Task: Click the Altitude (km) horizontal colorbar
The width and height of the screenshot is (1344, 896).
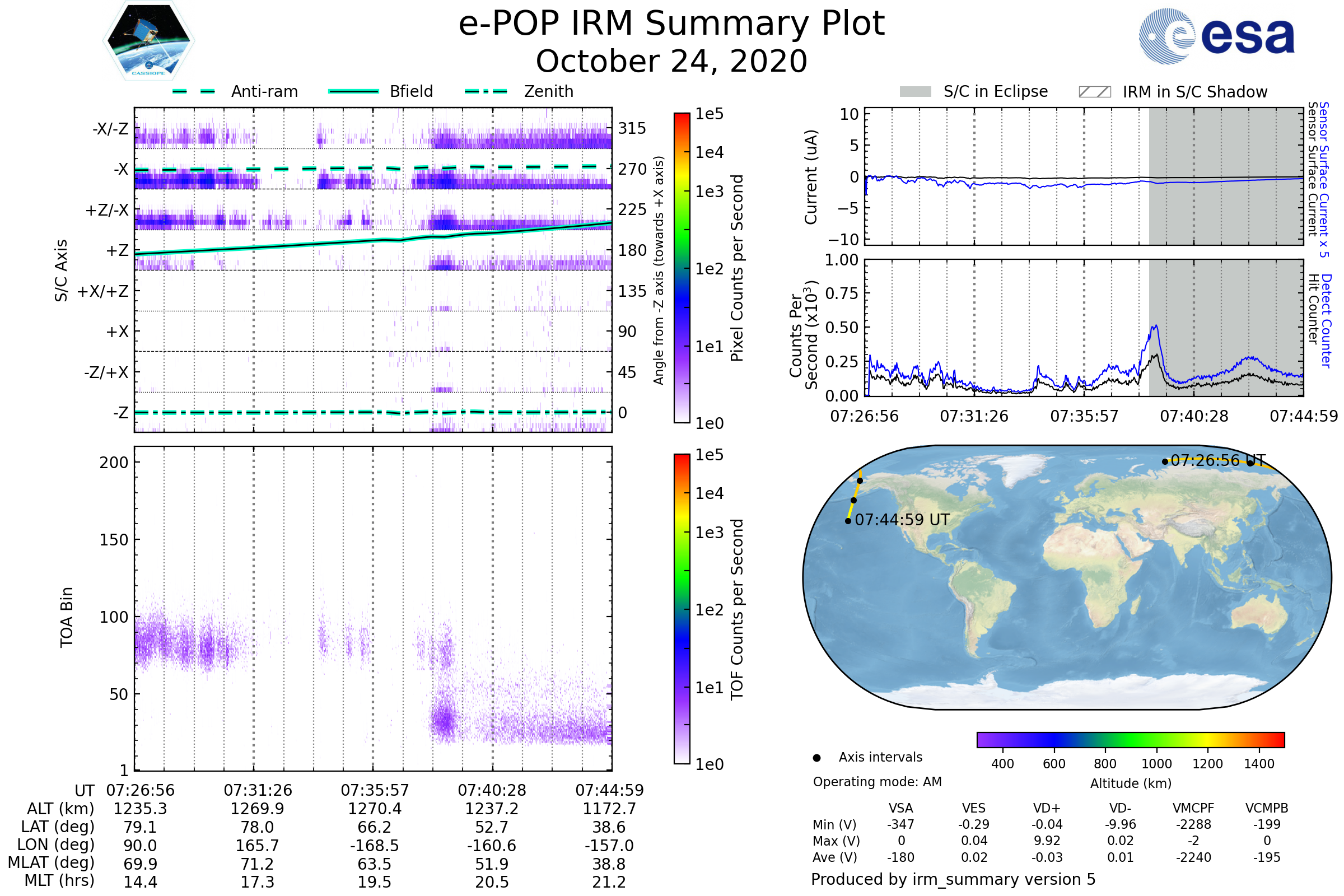Action: point(1130,740)
